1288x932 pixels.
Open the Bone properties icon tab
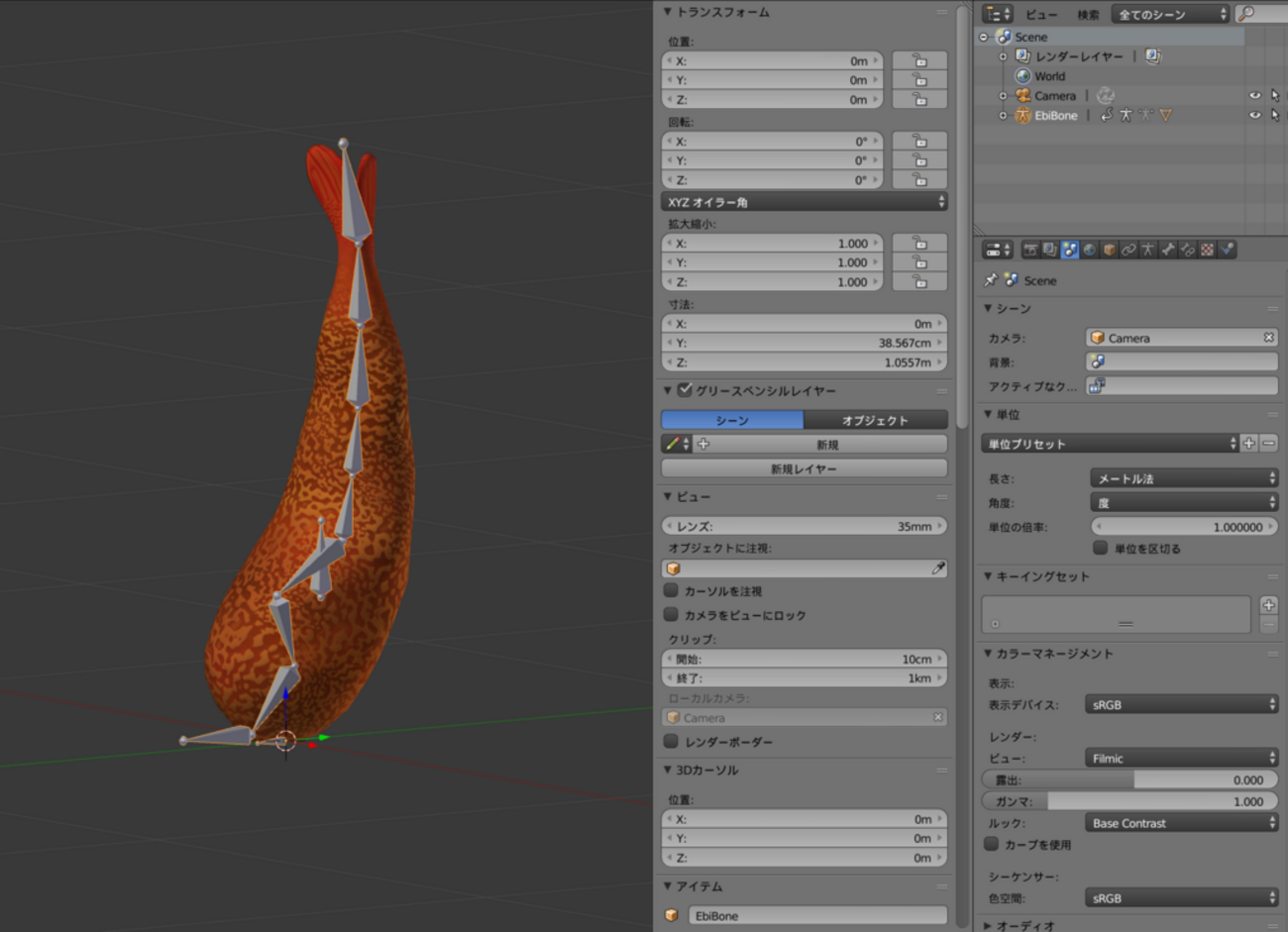[x=1168, y=251]
